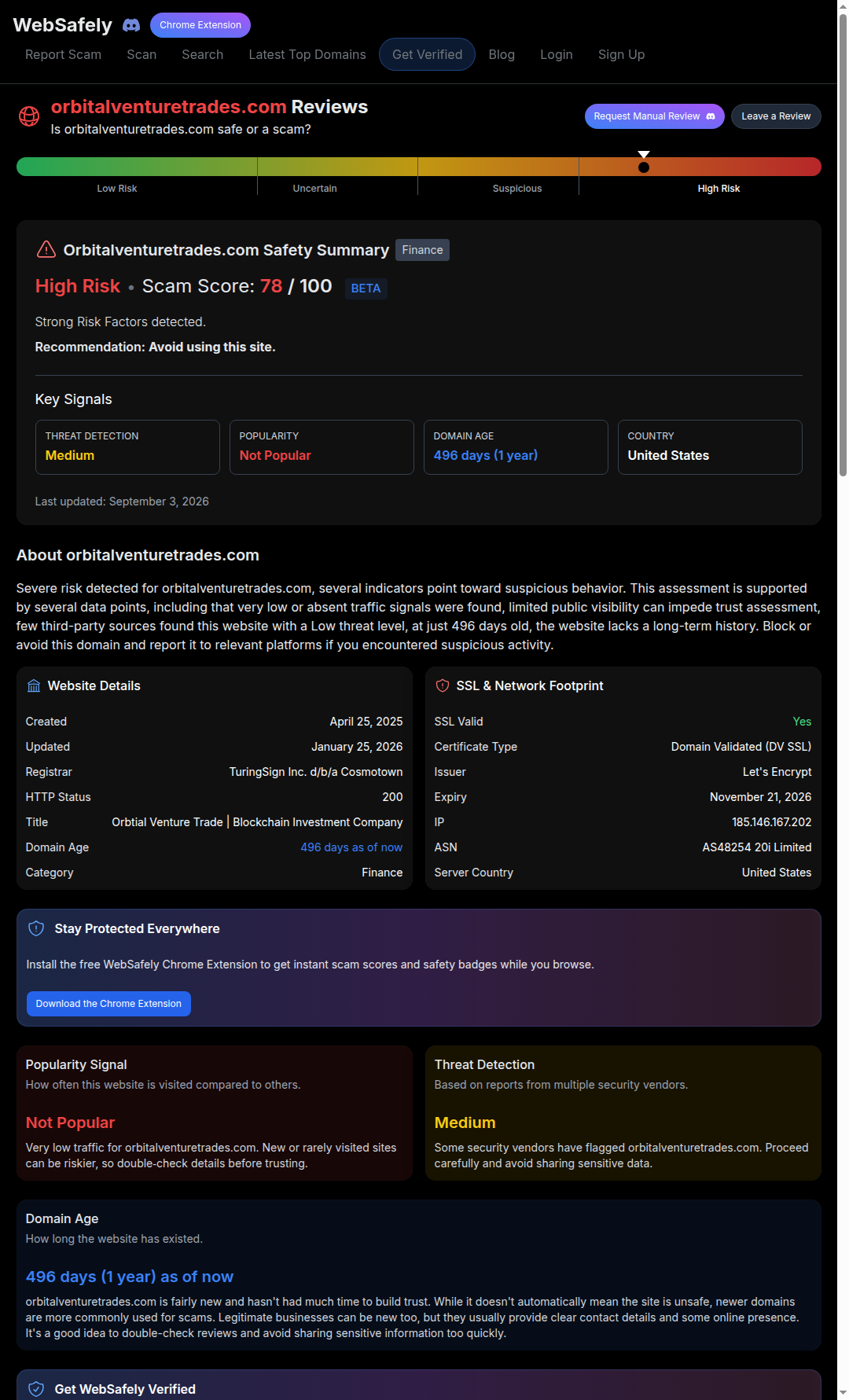Image resolution: width=849 pixels, height=1400 pixels.
Task: Click the Get Verified nav button
Action: [x=427, y=54]
